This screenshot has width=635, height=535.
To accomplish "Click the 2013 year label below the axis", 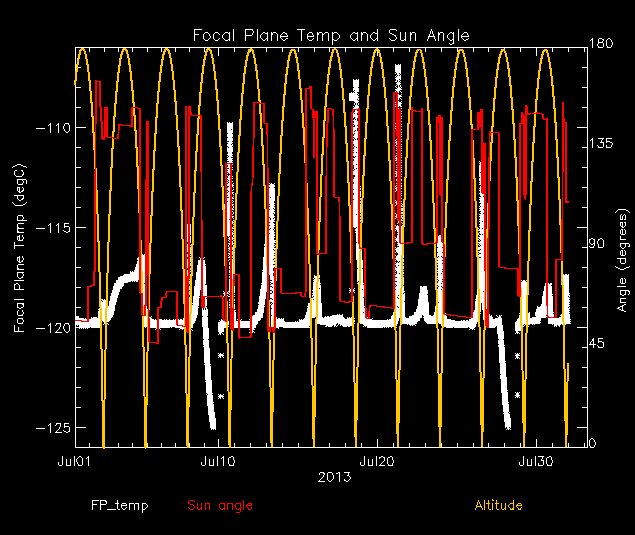I will (332, 476).
